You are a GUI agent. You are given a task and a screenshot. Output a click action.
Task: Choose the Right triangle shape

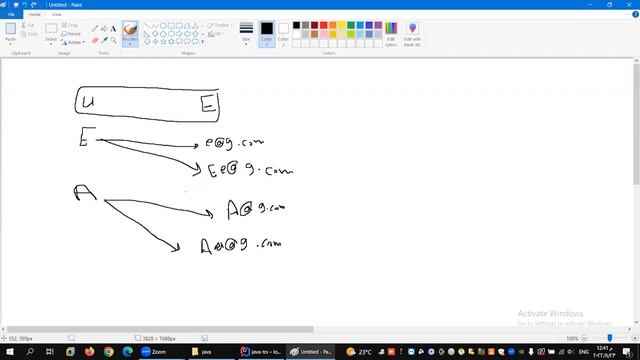pyautogui.click(x=147, y=34)
